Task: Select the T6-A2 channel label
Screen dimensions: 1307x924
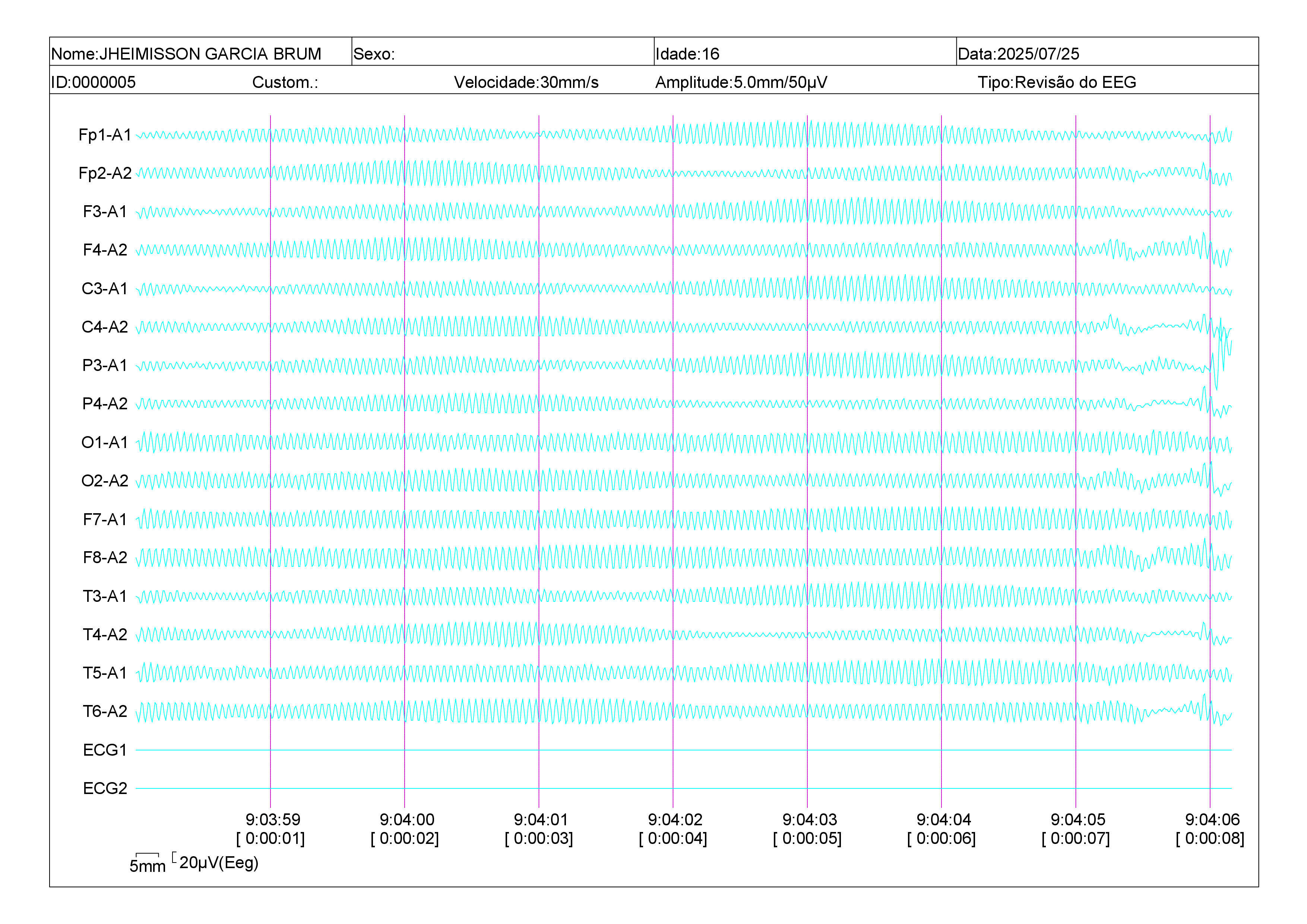Action: coord(105,711)
